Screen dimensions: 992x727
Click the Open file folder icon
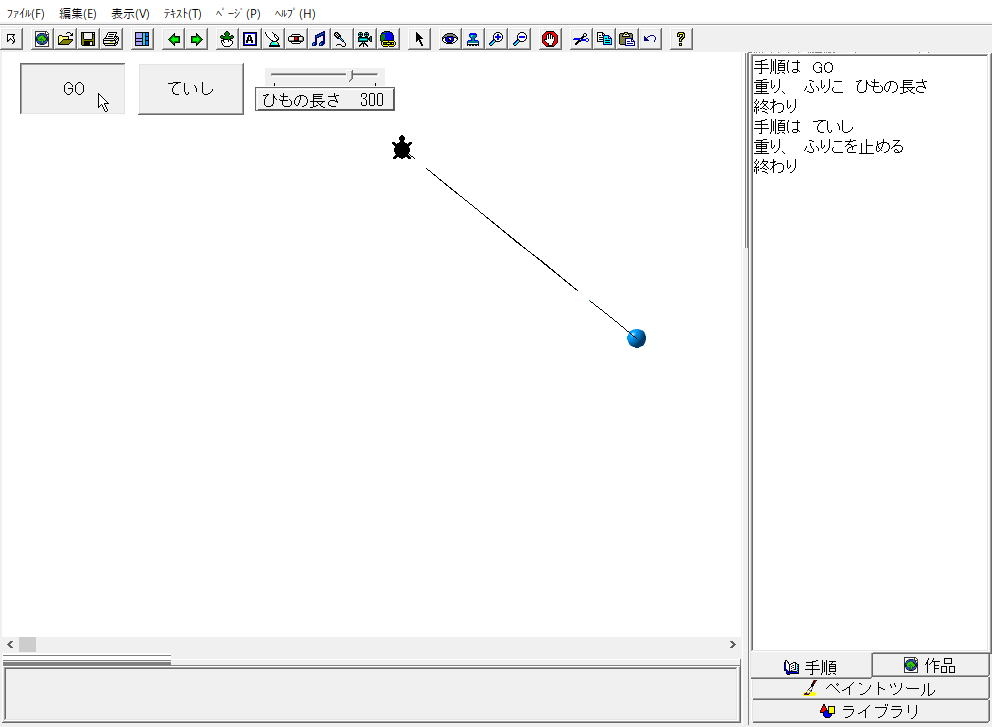pyautogui.click(x=65, y=39)
